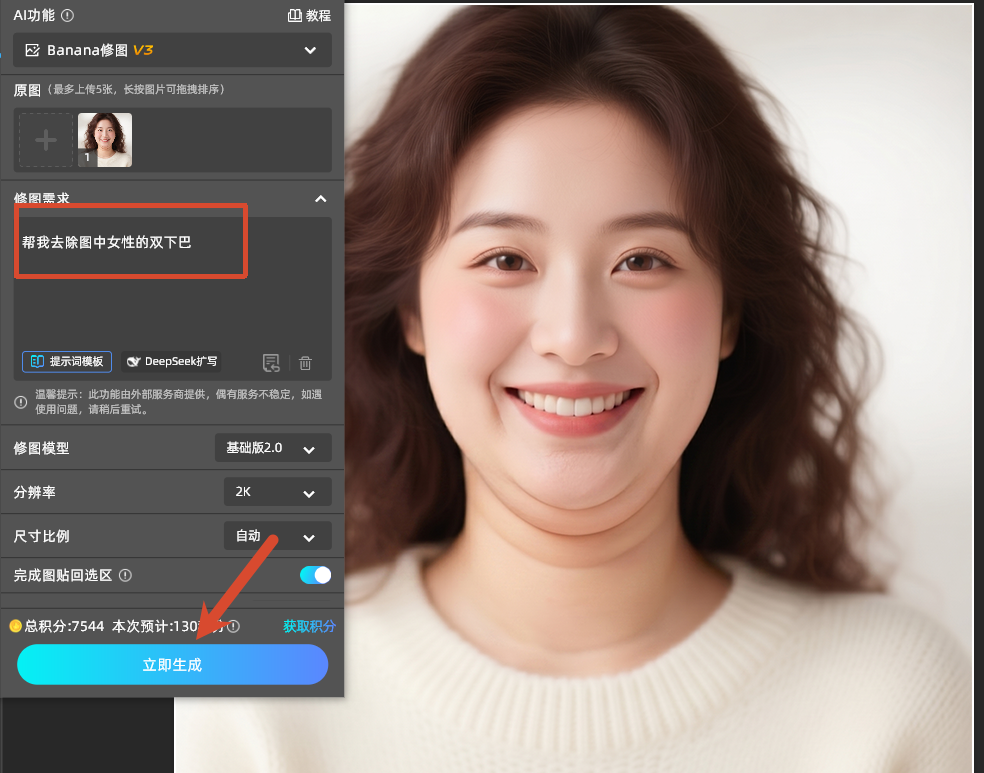The image size is (984, 773).
Task: Open the 分辨率 2K dropdown
Action: point(277,492)
